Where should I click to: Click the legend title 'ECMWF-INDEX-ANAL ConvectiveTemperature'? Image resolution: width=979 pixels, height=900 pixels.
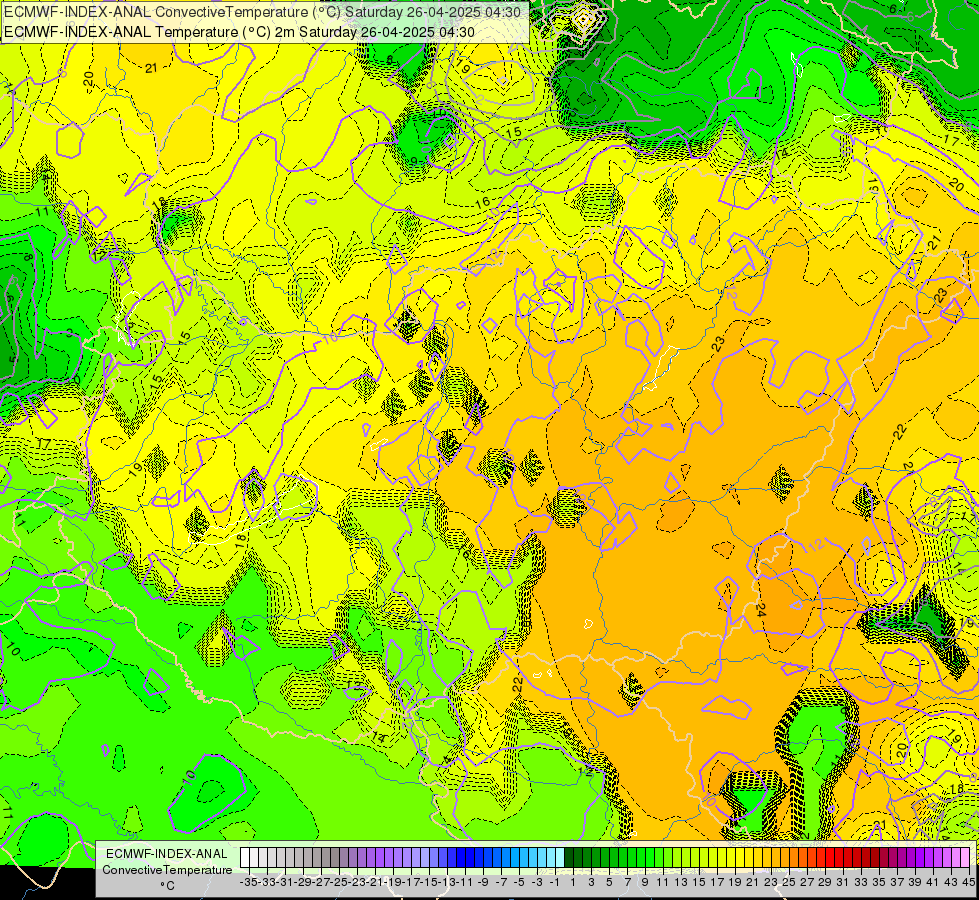pos(167,862)
